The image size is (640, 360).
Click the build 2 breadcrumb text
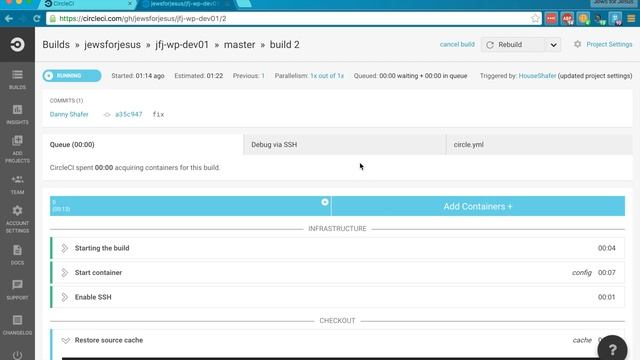click(284, 44)
